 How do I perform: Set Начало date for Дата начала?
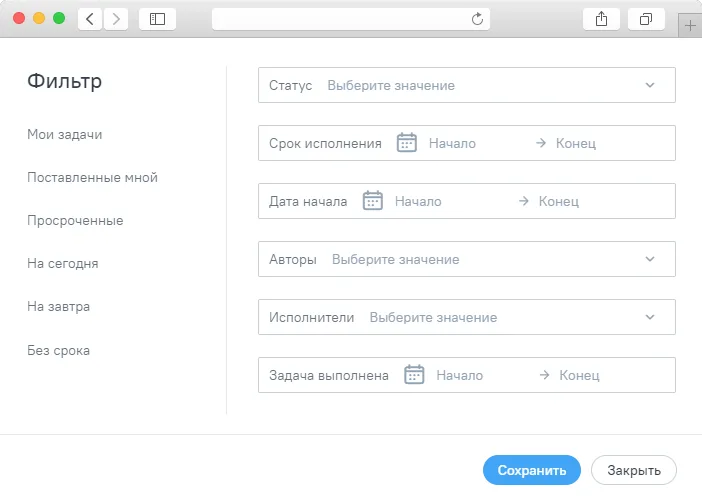(418, 201)
